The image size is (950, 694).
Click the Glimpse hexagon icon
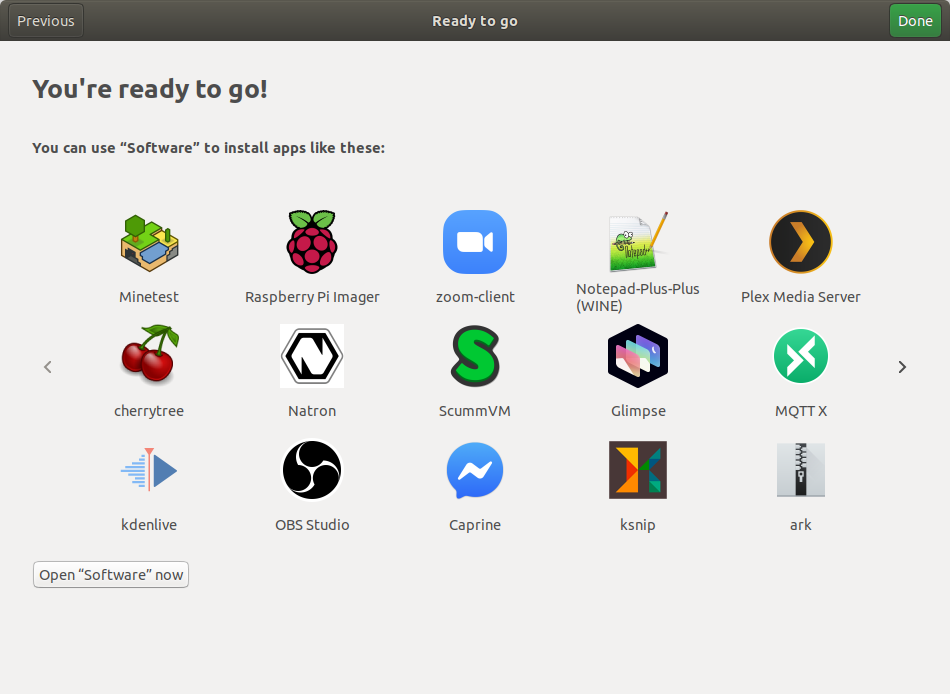coord(638,356)
